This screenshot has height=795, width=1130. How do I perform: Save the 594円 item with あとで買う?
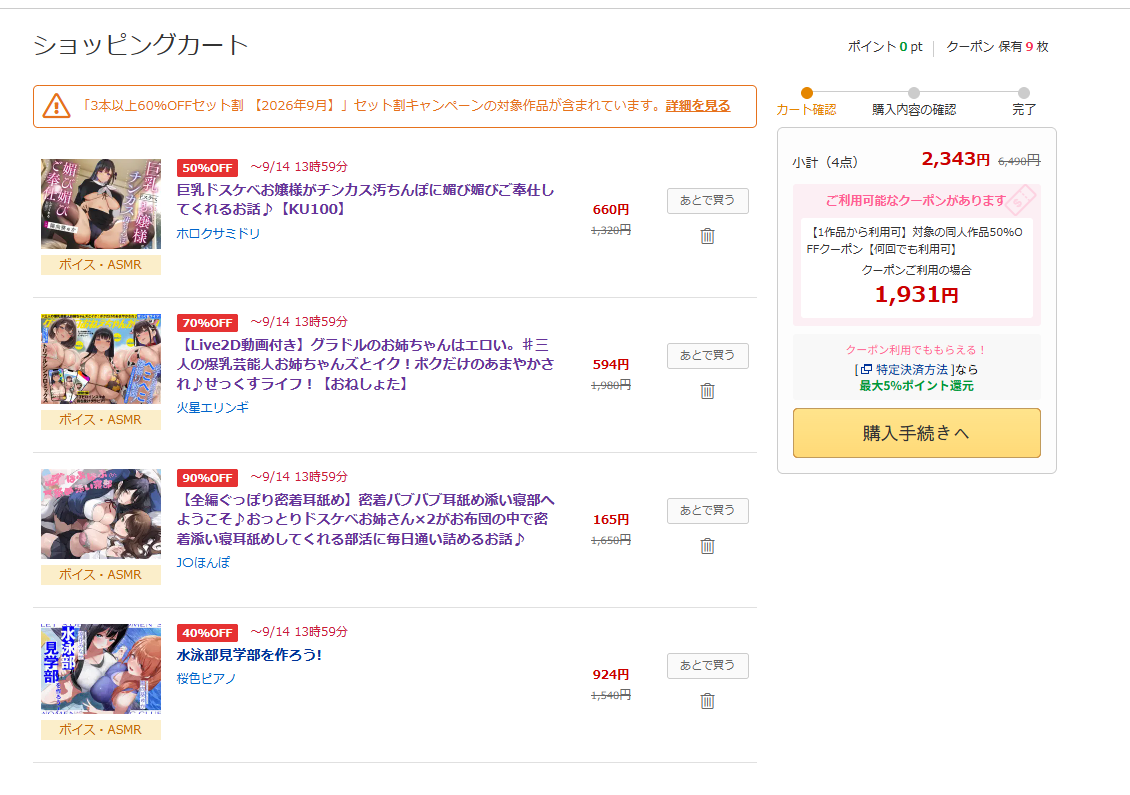[708, 355]
